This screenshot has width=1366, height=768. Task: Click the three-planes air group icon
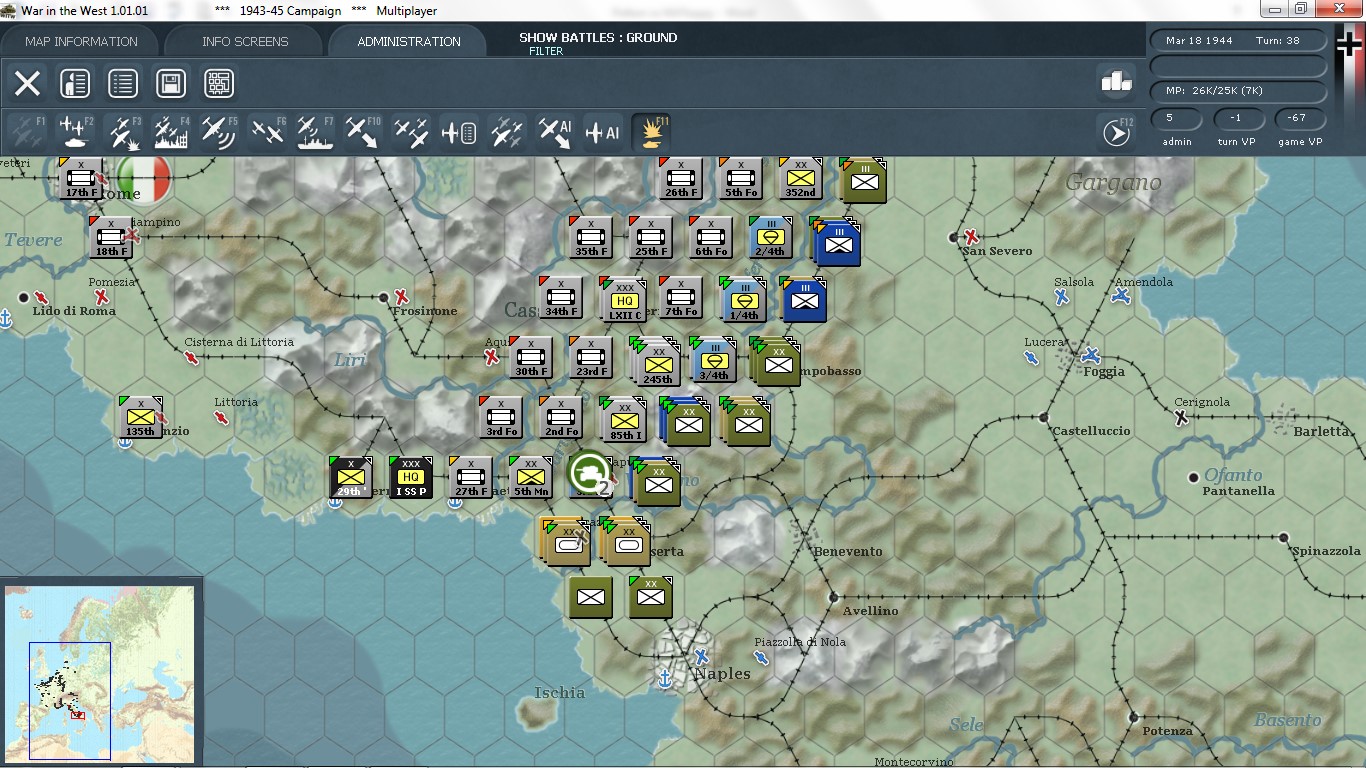pyautogui.click(x=411, y=132)
